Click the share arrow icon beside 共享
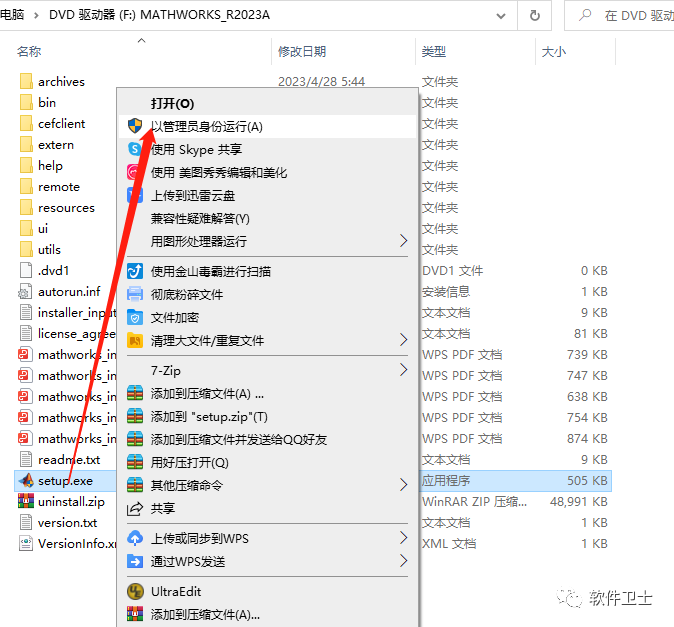The height and width of the screenshot is (627, 674). tap(135, 508)
